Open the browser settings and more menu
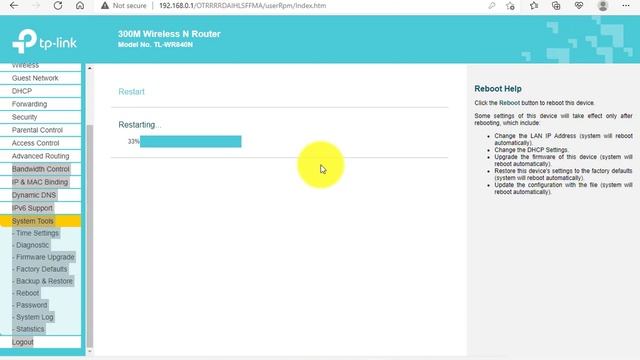This screenshot has width=640, height=360. [626, 6]
